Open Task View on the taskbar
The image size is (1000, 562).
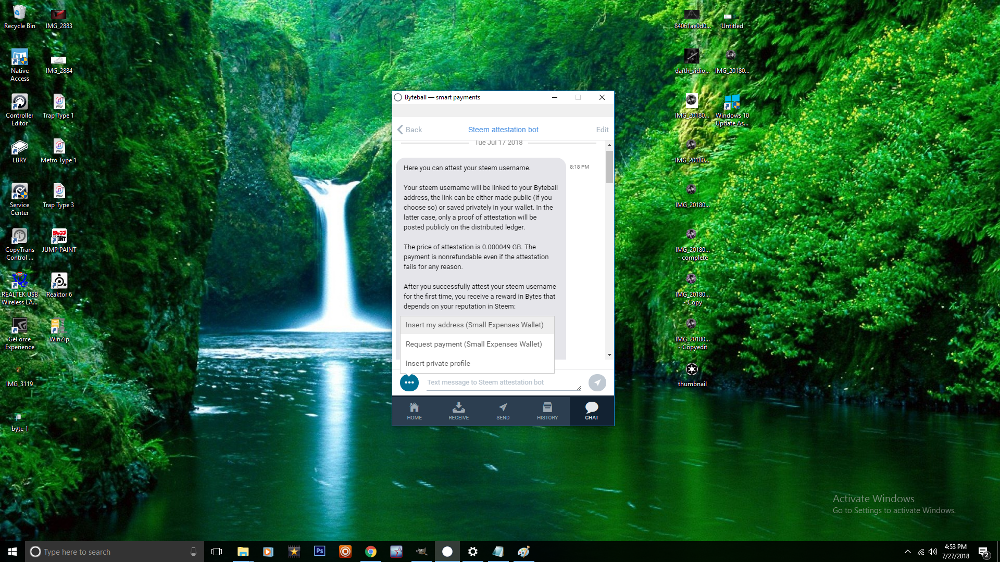[217, 551]
